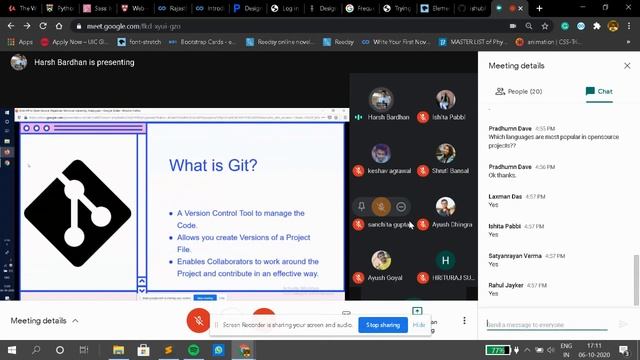Viewport: 640px width, 360px height.
Task: Focus the send a message input field
Action: pyautogui.click(x=547, y=324)
